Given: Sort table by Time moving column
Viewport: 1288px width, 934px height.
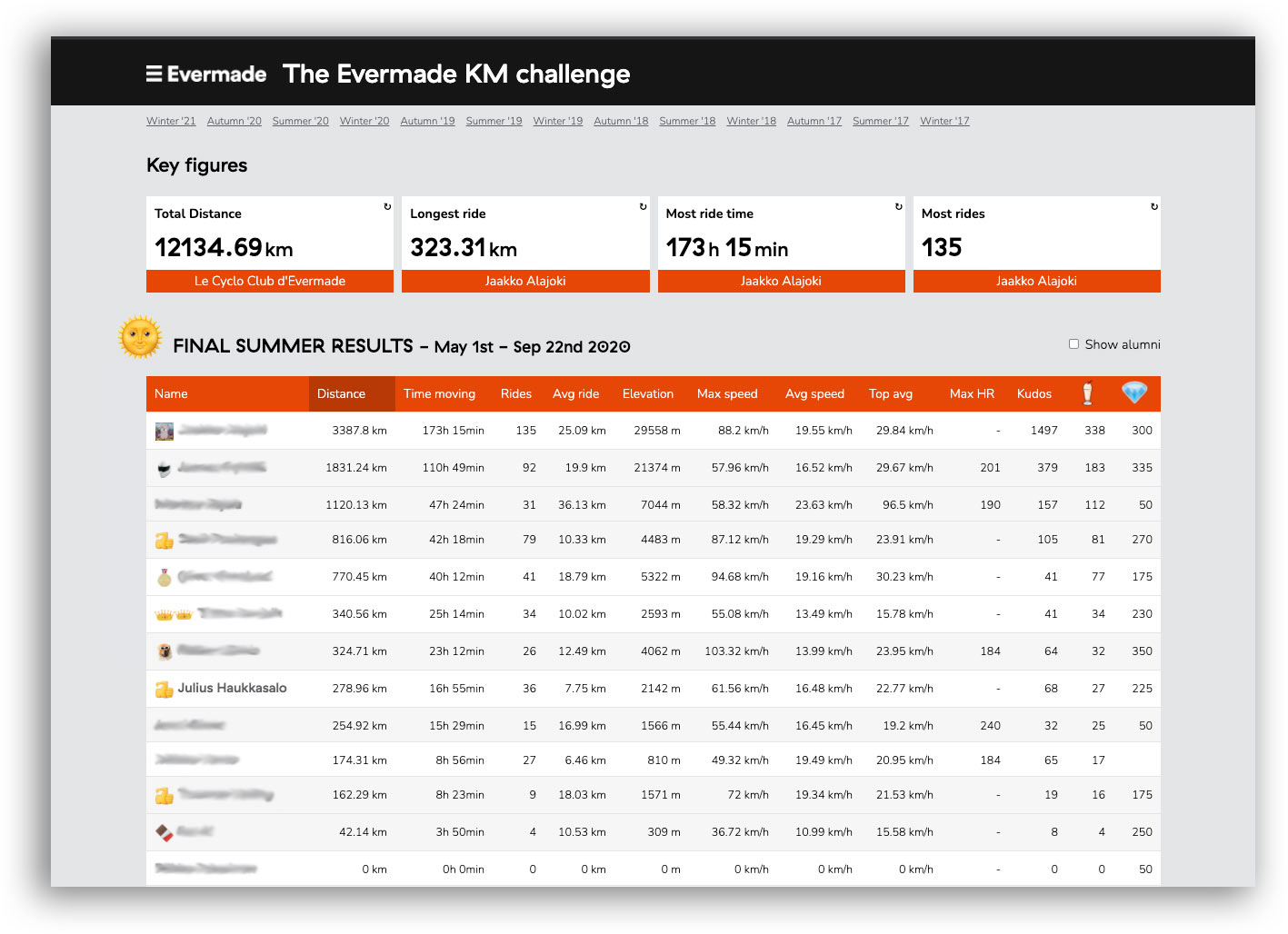Looking at the screenshot, I should (x=439, y=394).
